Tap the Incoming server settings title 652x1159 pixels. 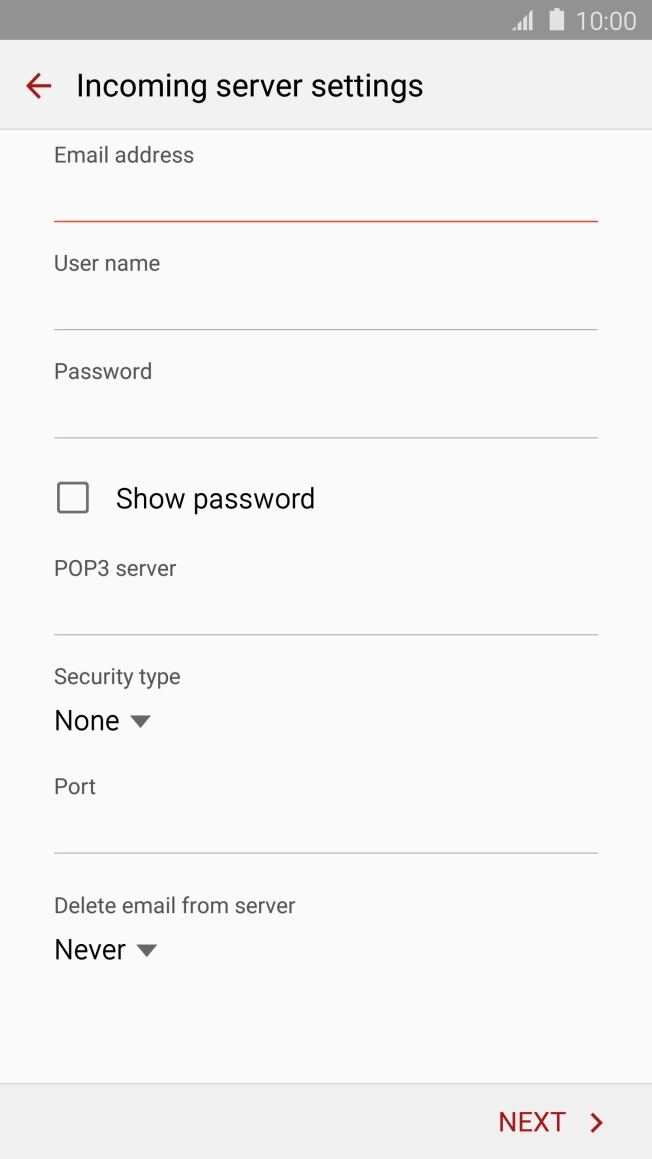click(x=250, y=86)
